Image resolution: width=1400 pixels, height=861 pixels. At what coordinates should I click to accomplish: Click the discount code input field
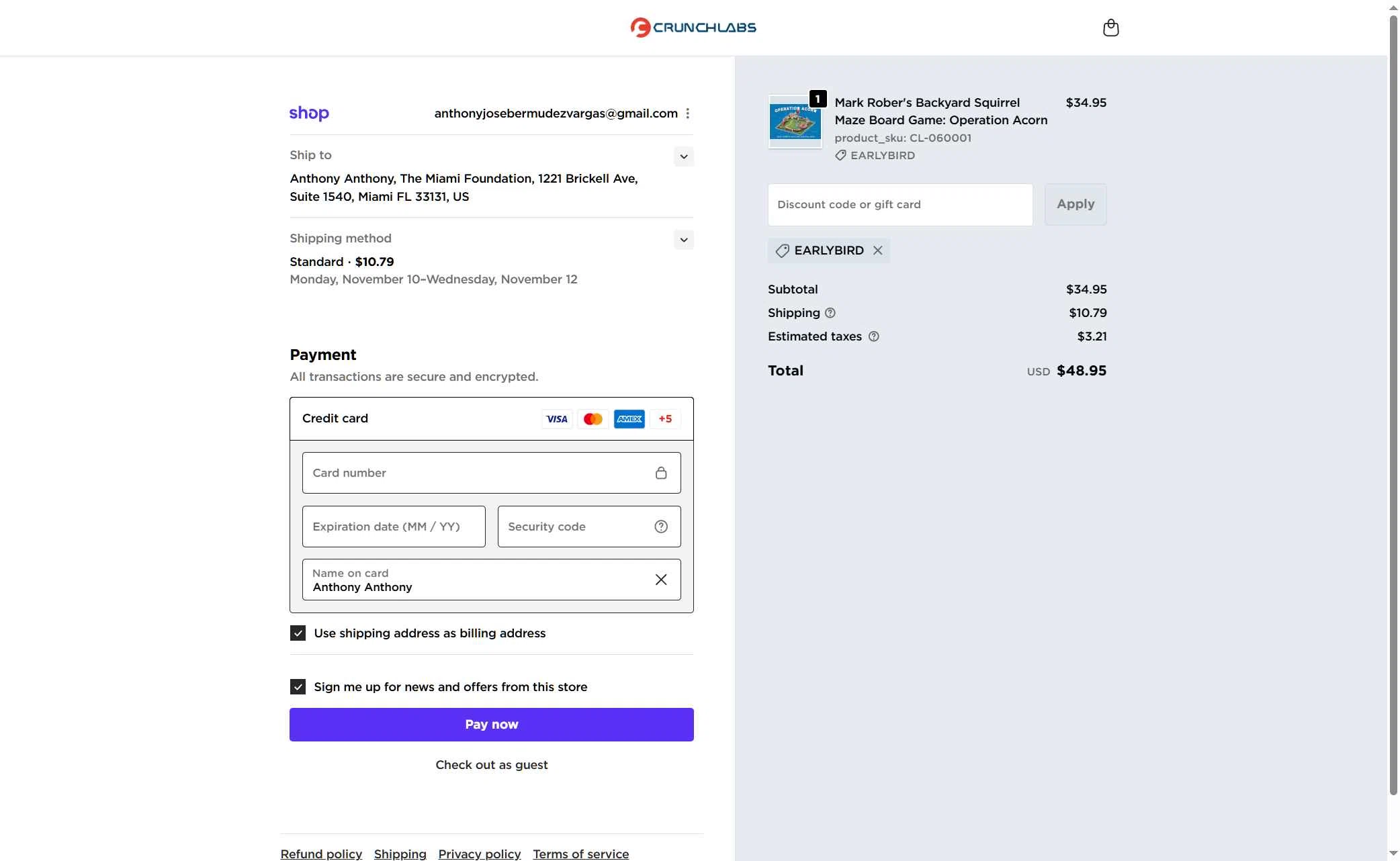click(900, 204)
